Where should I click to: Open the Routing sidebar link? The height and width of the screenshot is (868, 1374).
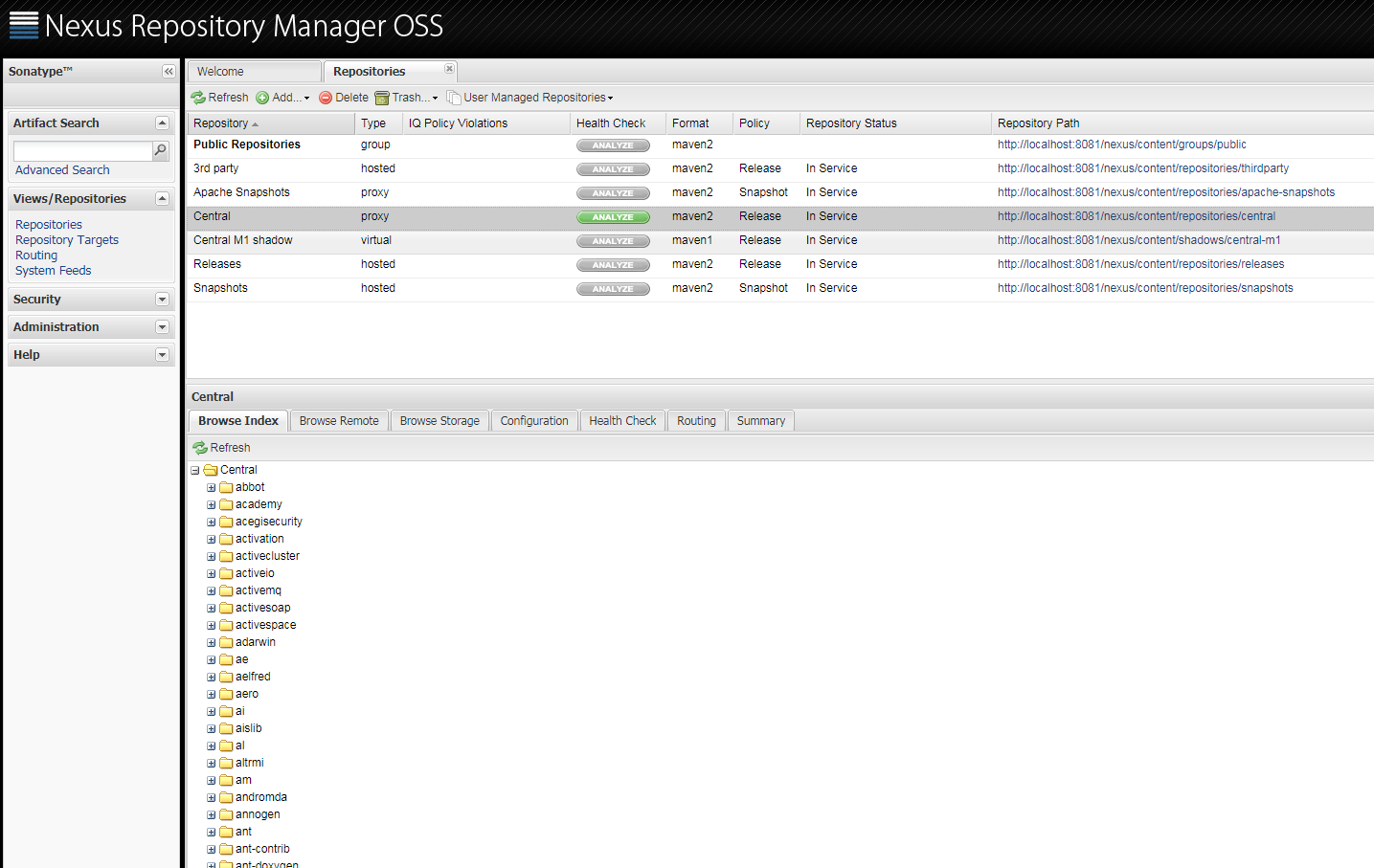click(36, 256)
